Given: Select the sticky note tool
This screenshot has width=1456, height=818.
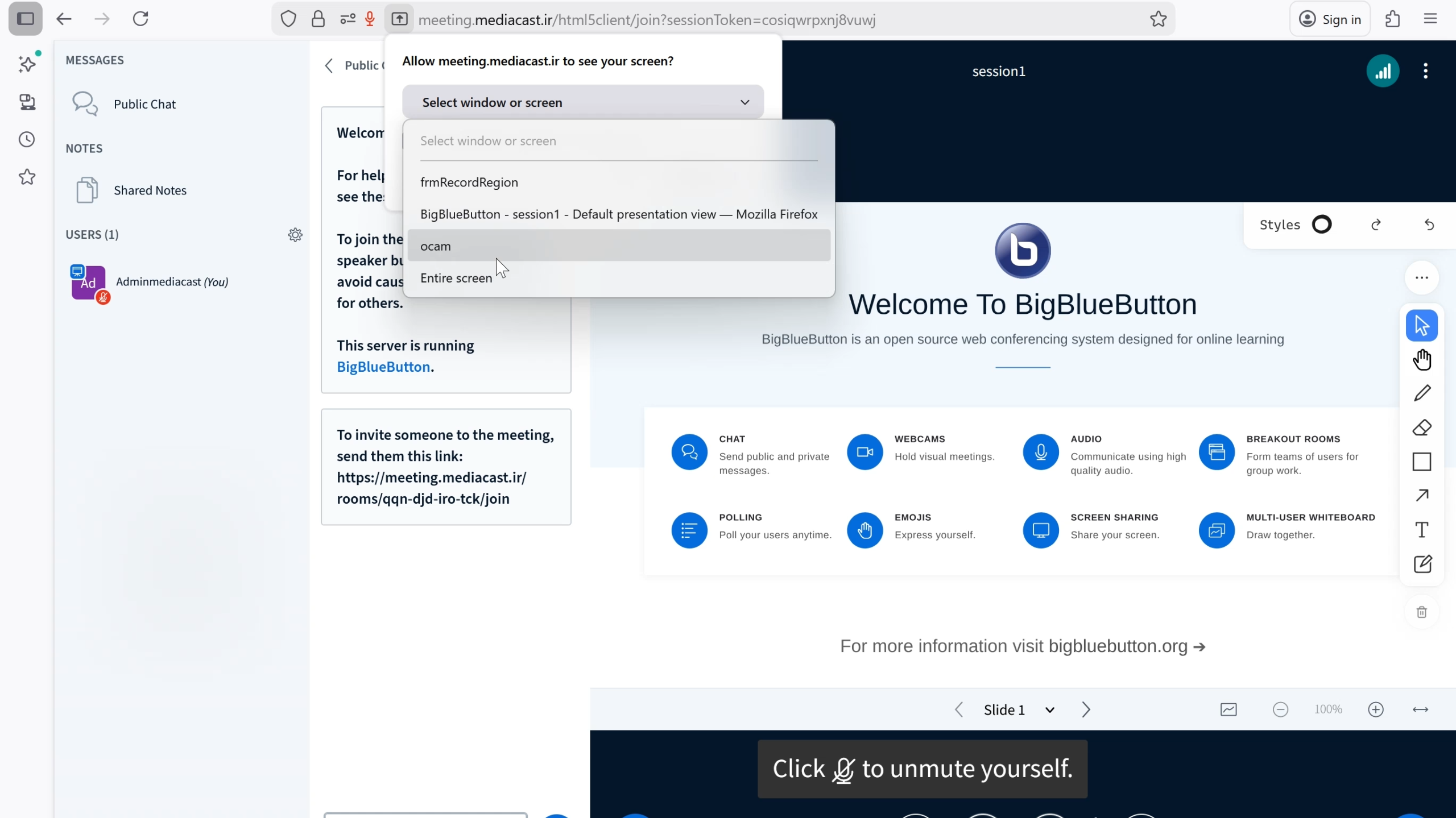Looking at the screenshot, I should click(1422, 564).
